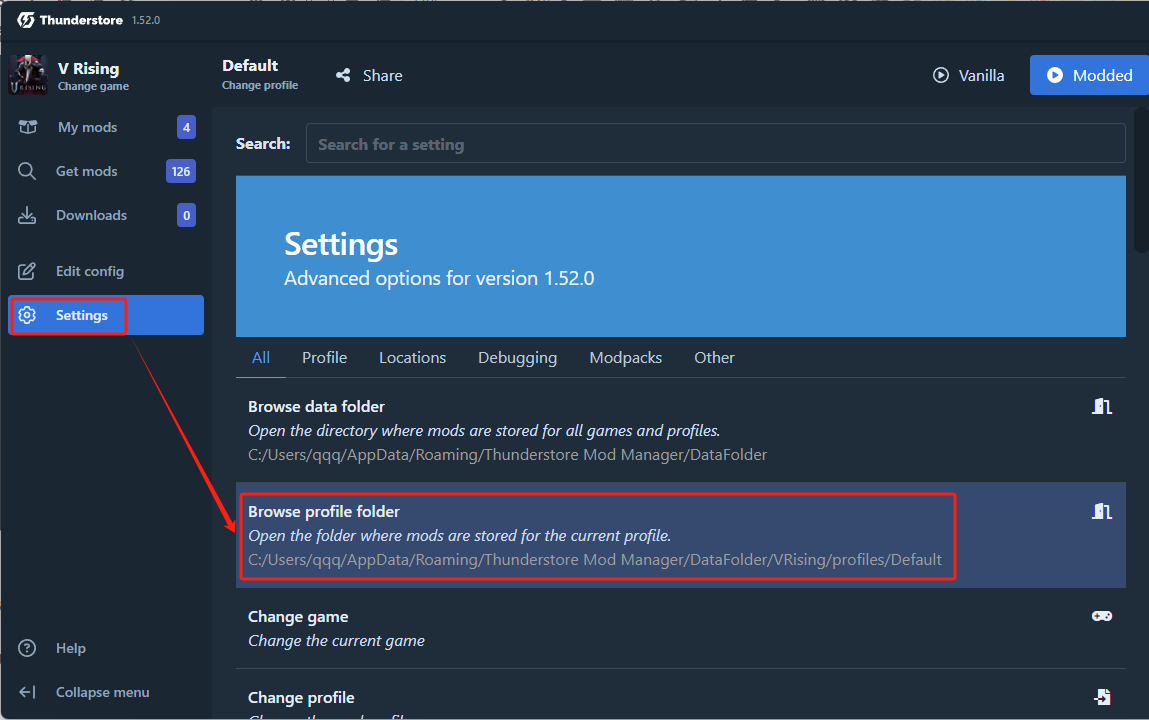Click Change game under V Rising
This screenshot has height=720, width=1149.
(93, 86)
